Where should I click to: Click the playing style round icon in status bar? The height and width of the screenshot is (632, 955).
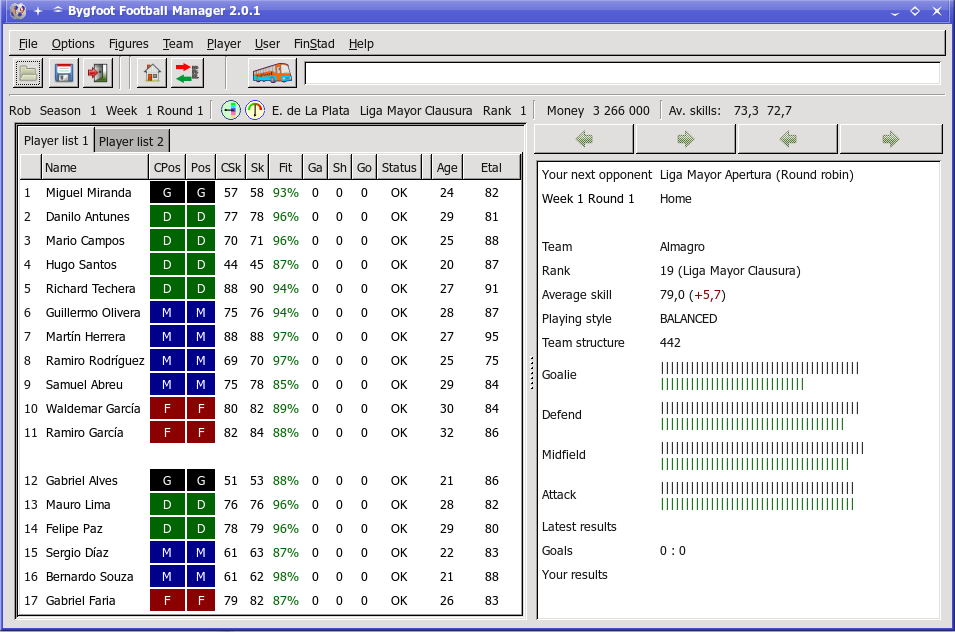pos(231,111)
